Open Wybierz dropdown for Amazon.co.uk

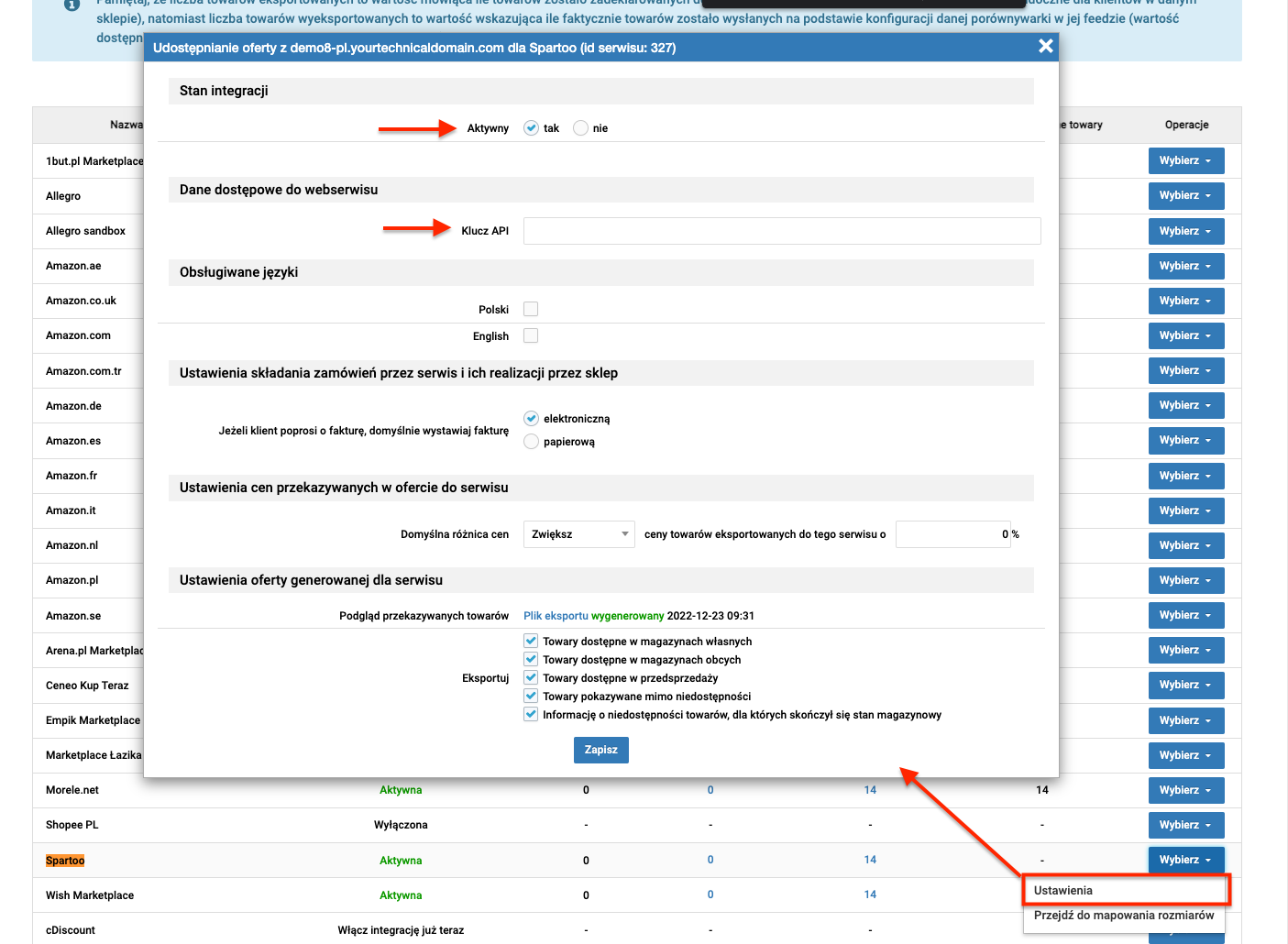pos(1186,301)
